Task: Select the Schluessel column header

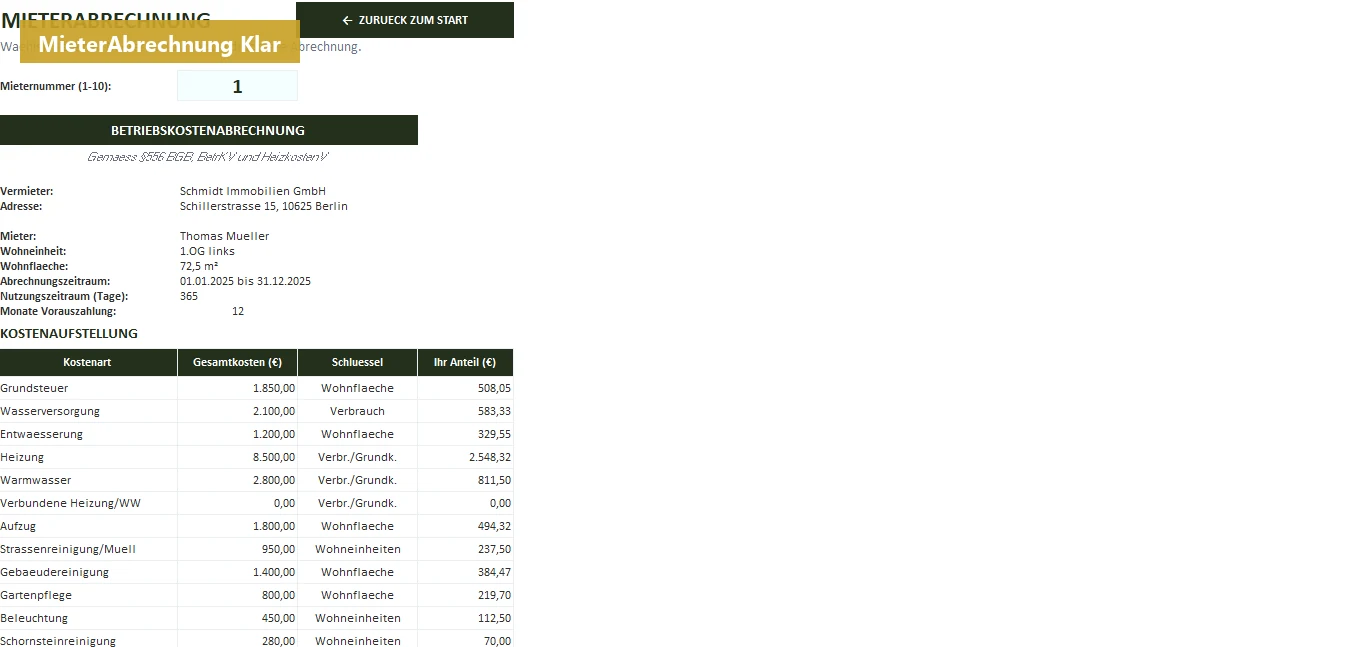Action: tap(357, 362)
